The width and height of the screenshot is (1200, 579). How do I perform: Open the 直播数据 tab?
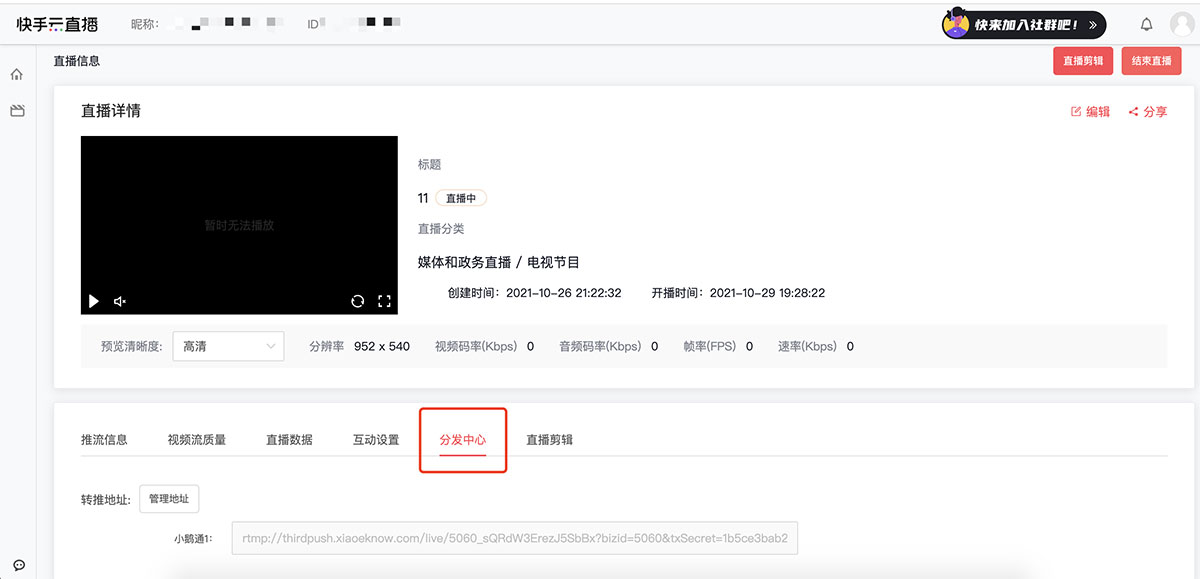(289, 440)
